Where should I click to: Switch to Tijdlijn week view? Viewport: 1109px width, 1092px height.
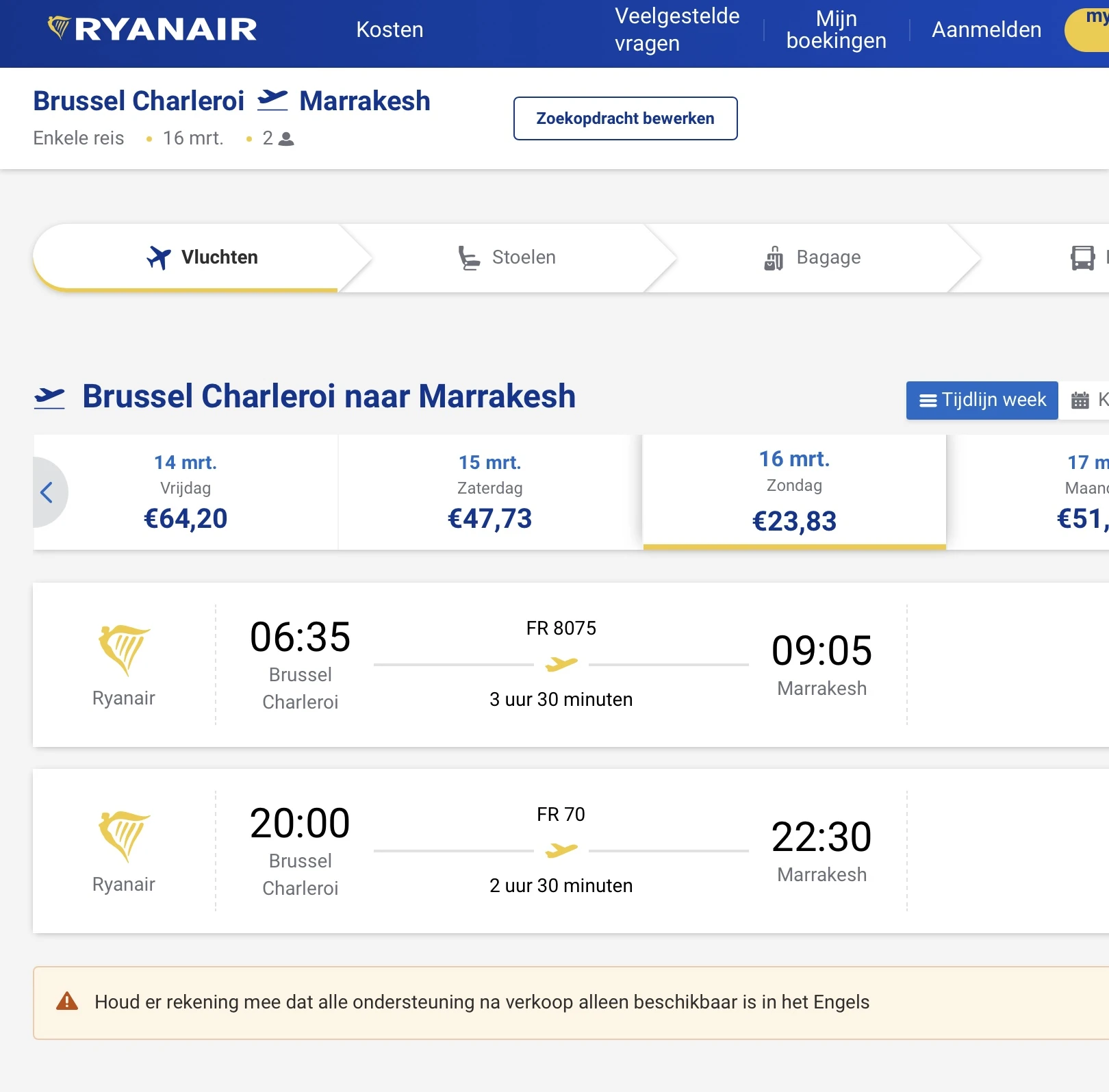[x=982, y=400]
